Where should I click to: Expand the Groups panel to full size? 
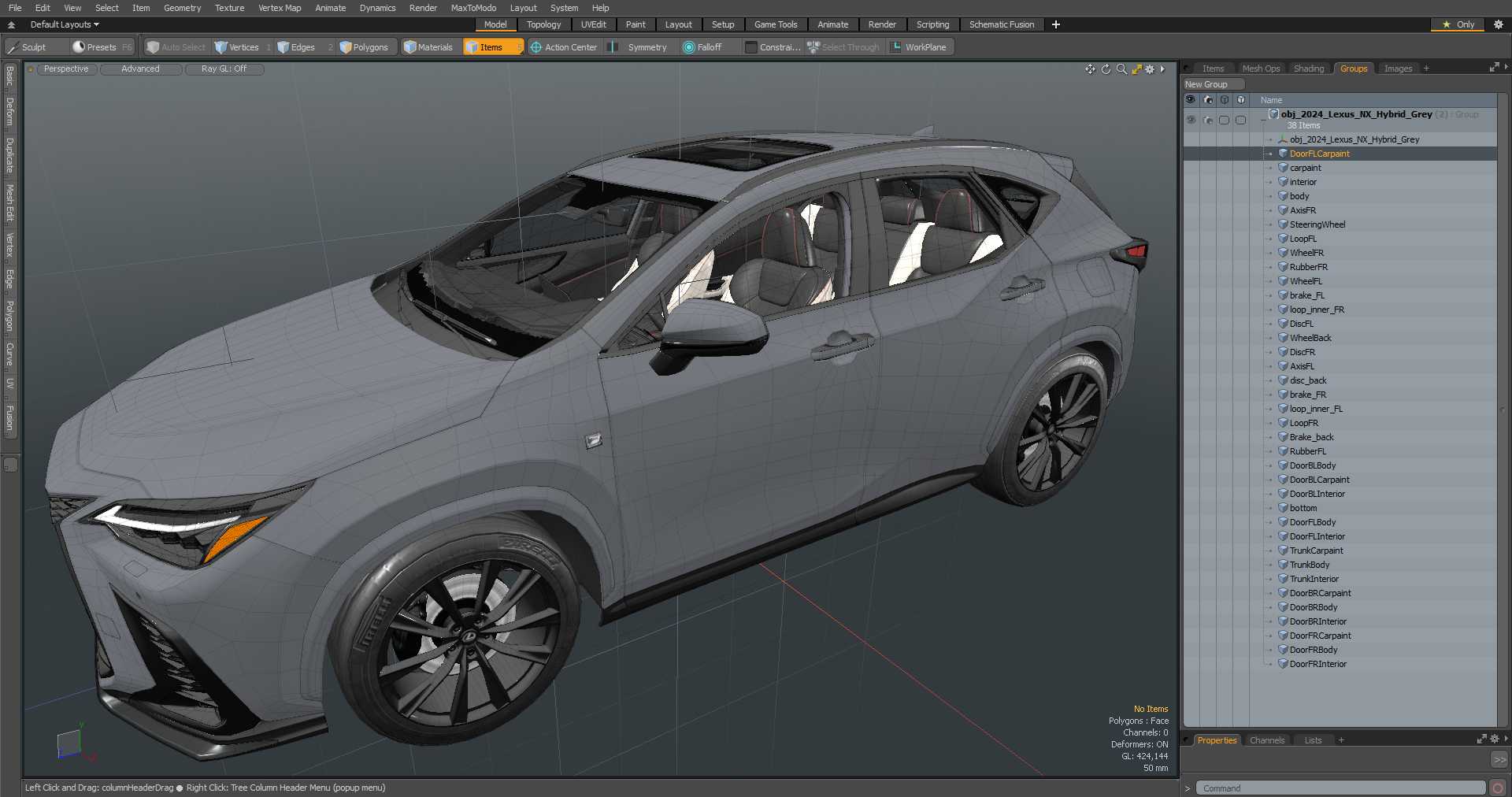point(1494,68)
